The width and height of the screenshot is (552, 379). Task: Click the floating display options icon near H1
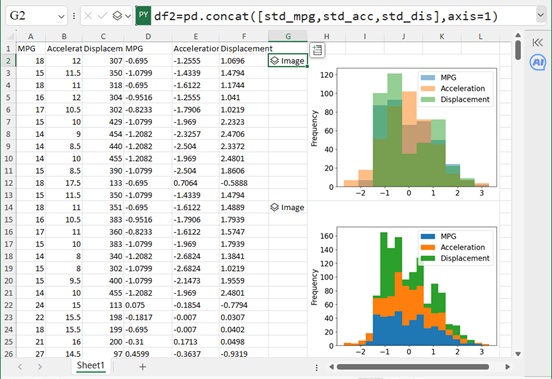coord(317,50)
